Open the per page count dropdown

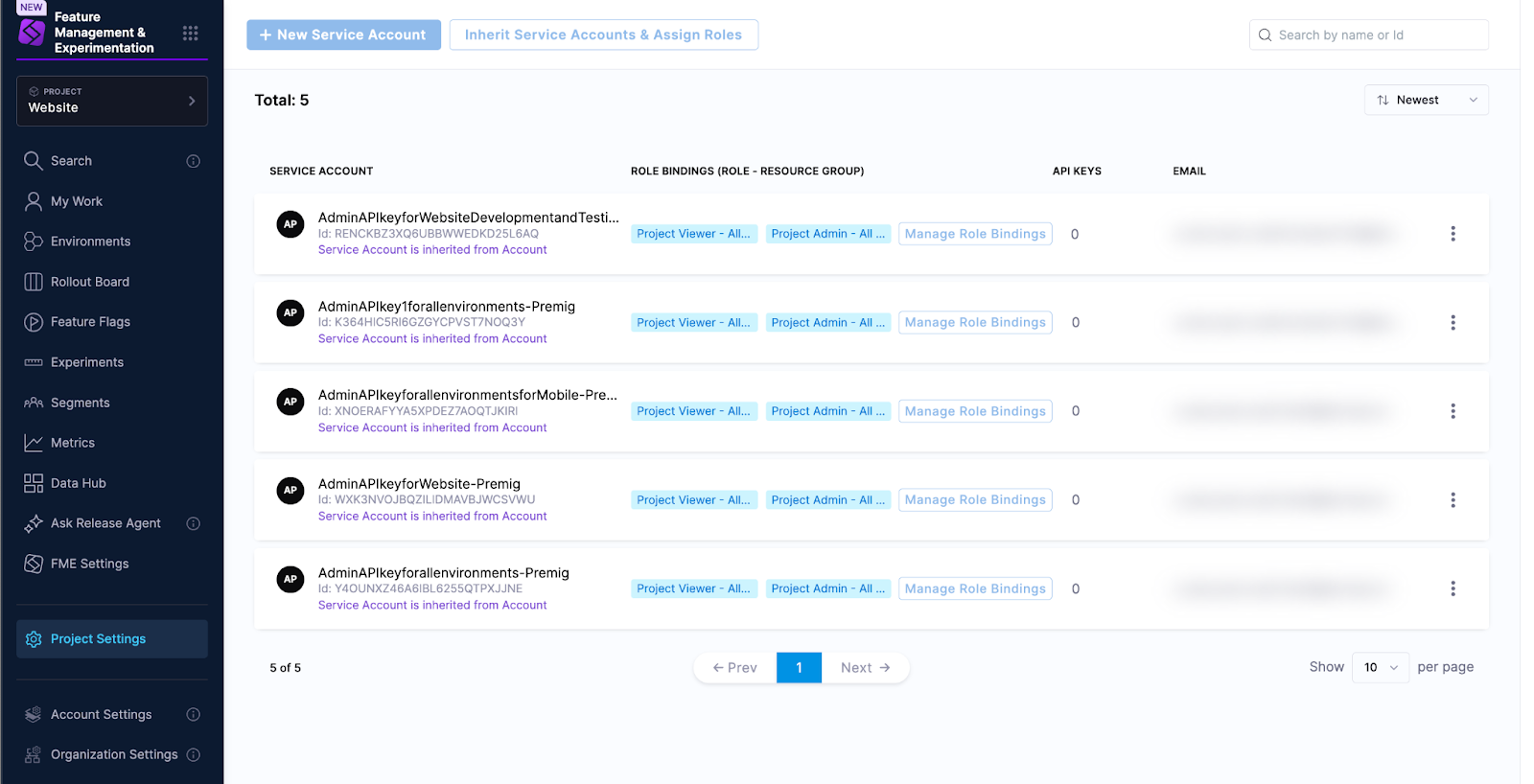coord(1380,668)
